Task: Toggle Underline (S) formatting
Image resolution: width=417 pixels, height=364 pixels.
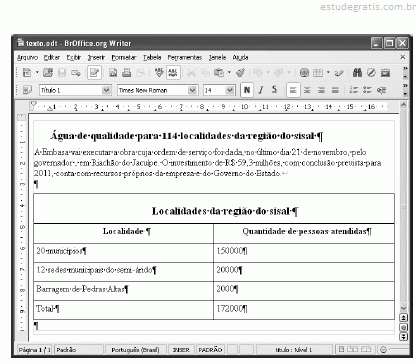Action: point(274,90)
